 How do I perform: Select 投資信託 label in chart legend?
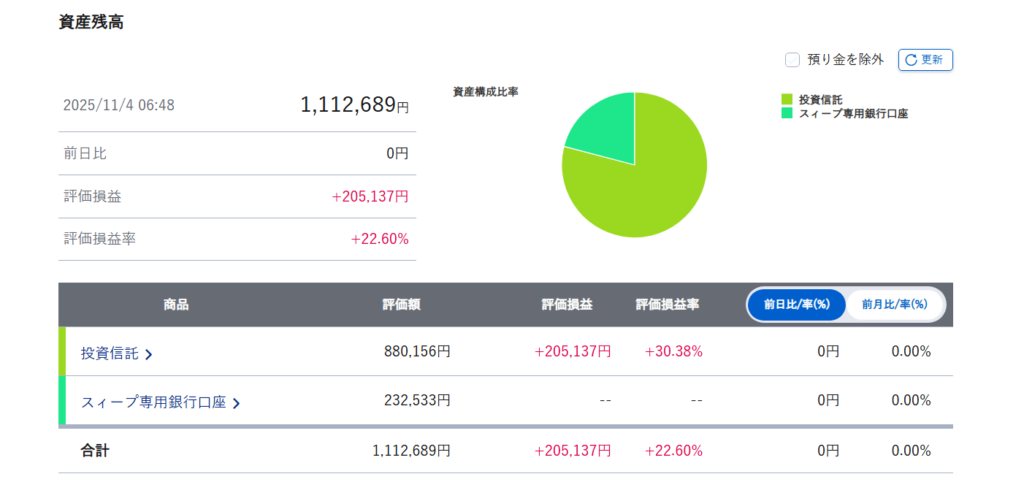click(x=820, y=99)
